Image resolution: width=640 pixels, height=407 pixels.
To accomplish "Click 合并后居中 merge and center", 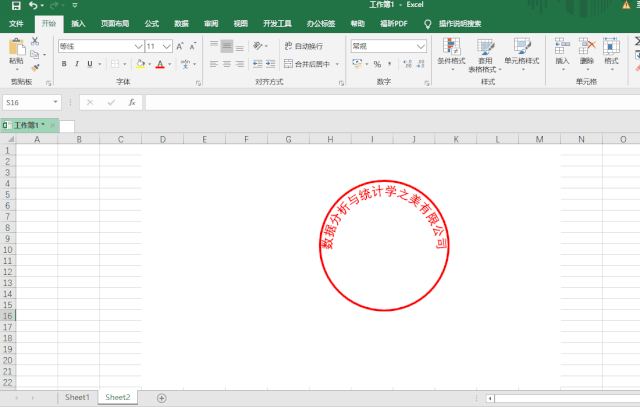I will [x=307, y=64].
